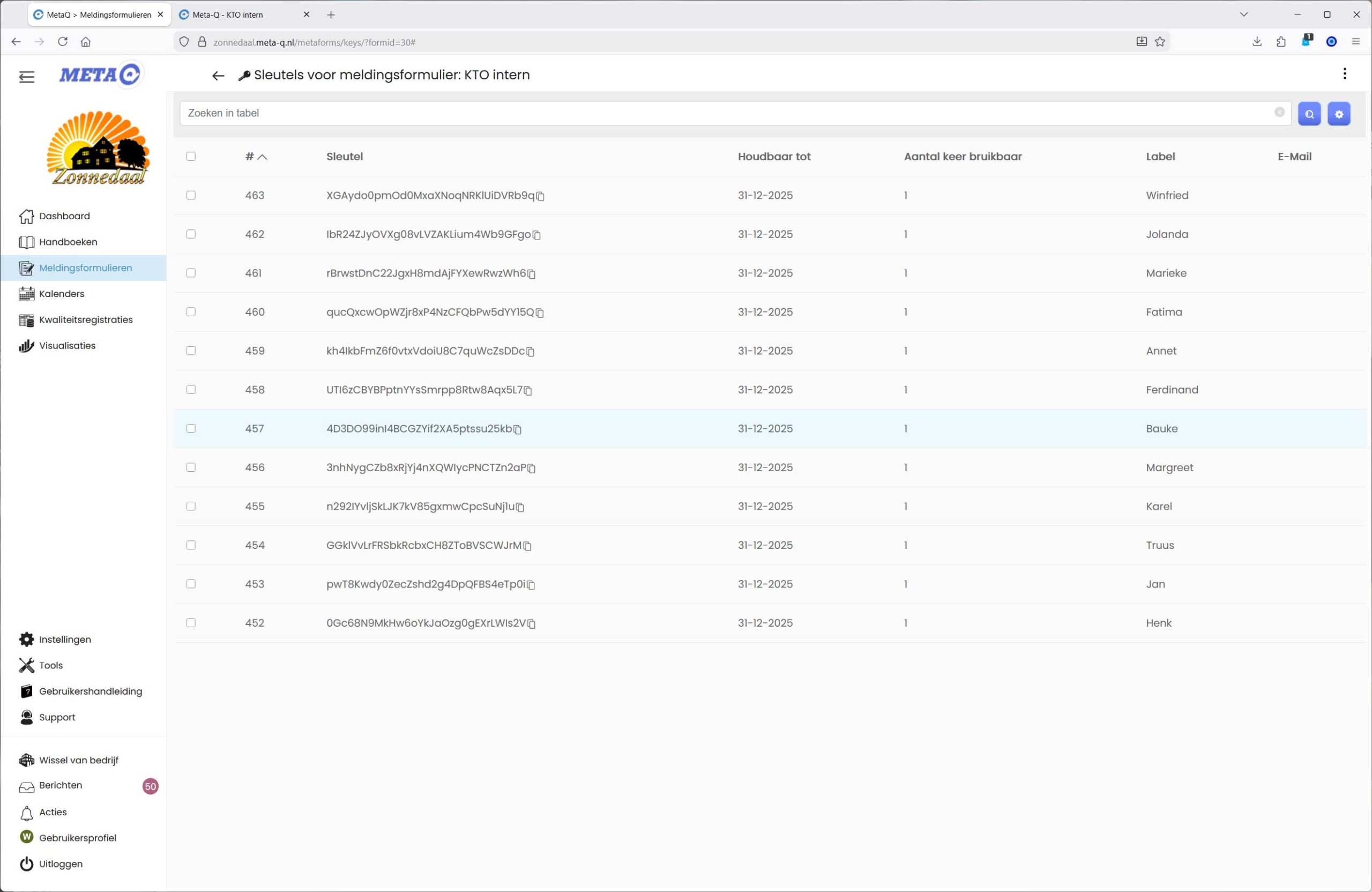
Task: Open the three-dot page options menu
Action: (x=1344, y=74)
